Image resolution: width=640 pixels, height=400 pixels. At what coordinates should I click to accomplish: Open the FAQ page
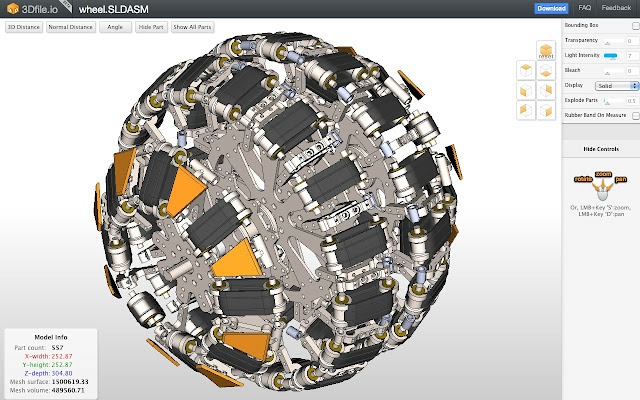(x=584, y=8)
